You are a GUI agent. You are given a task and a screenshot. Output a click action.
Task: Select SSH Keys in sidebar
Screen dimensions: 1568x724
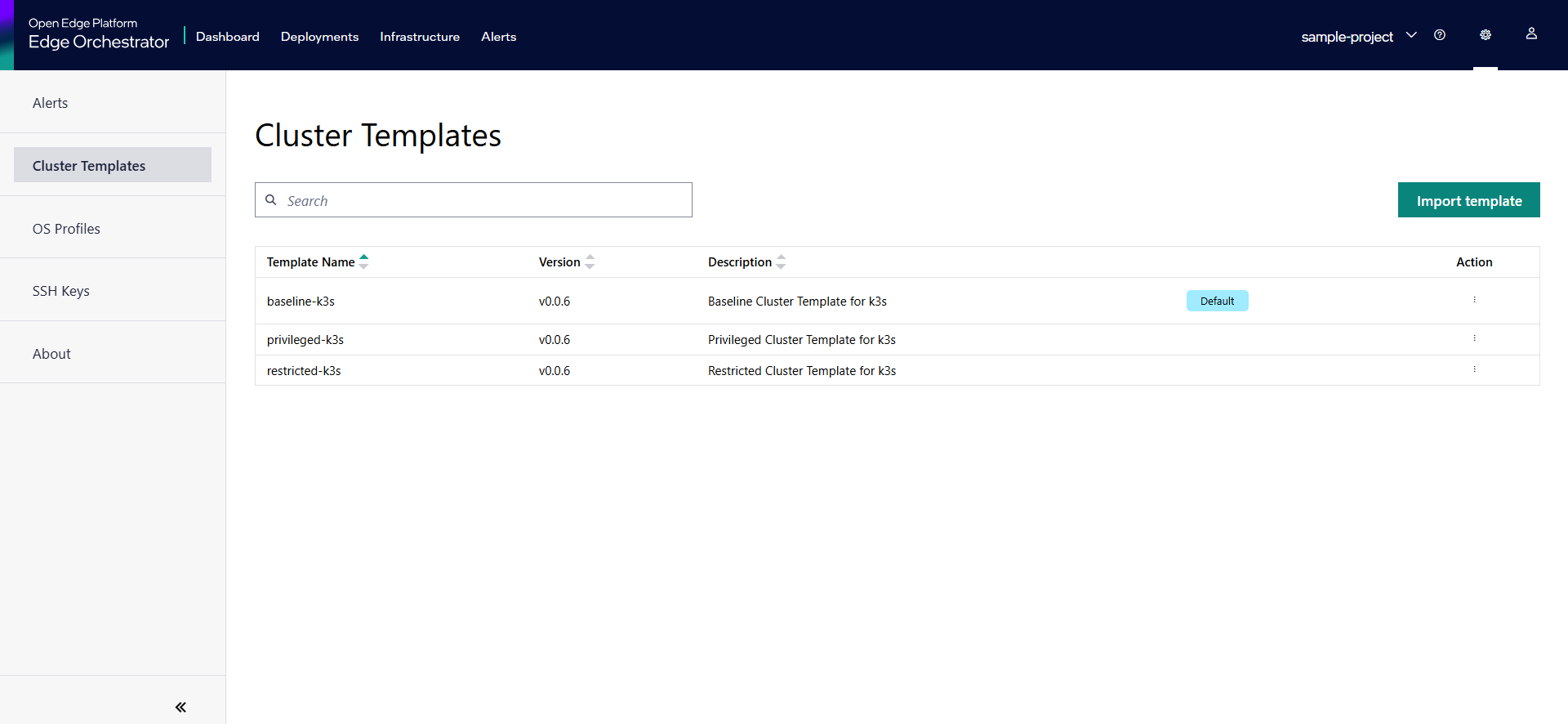tap(61, 291)
